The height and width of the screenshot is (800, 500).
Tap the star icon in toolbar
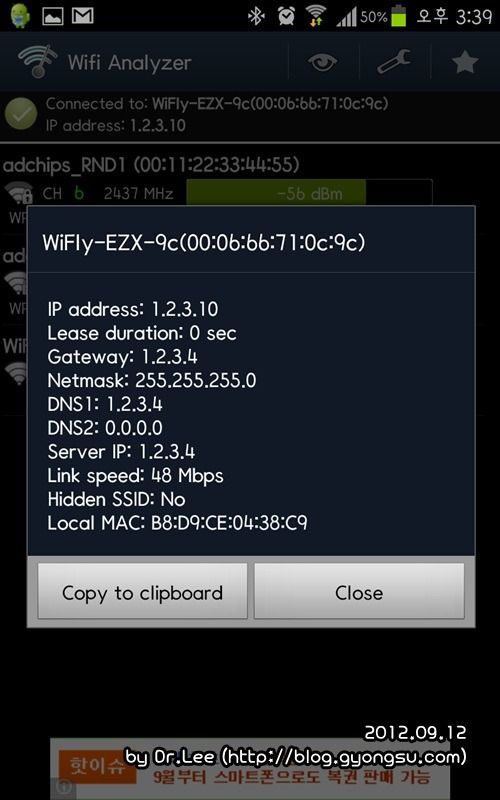pyautogui.click(x=464, y=63)
